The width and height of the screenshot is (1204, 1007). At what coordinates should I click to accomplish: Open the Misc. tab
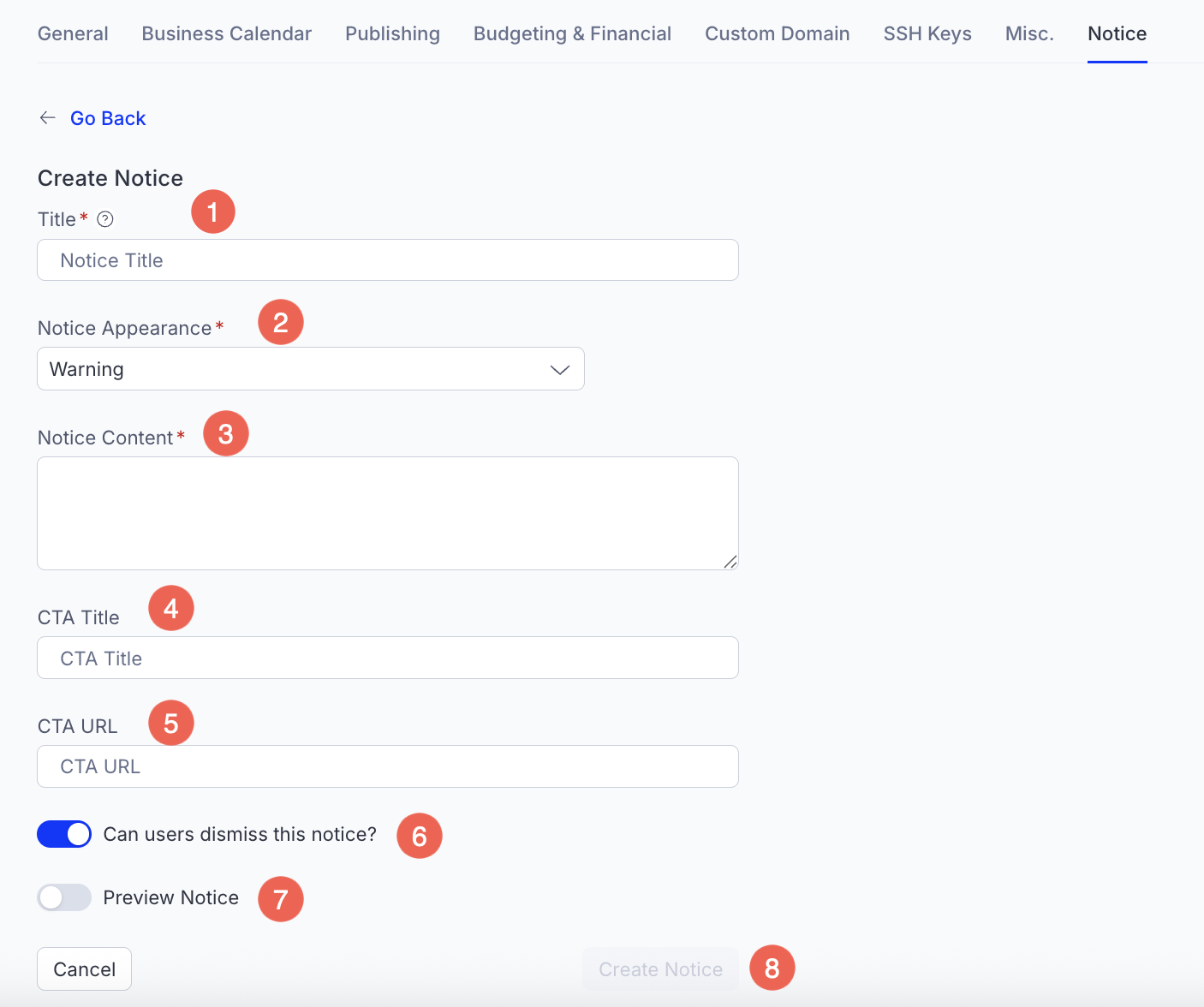[x=1029, y=33]
